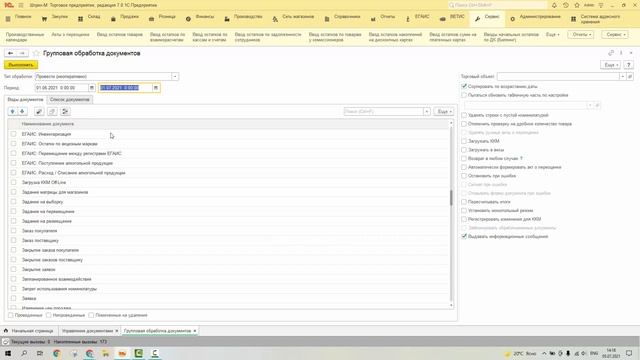Navigate back with the left arrow
The height and width of the screenshot is (360, 640).
point(11,53)
